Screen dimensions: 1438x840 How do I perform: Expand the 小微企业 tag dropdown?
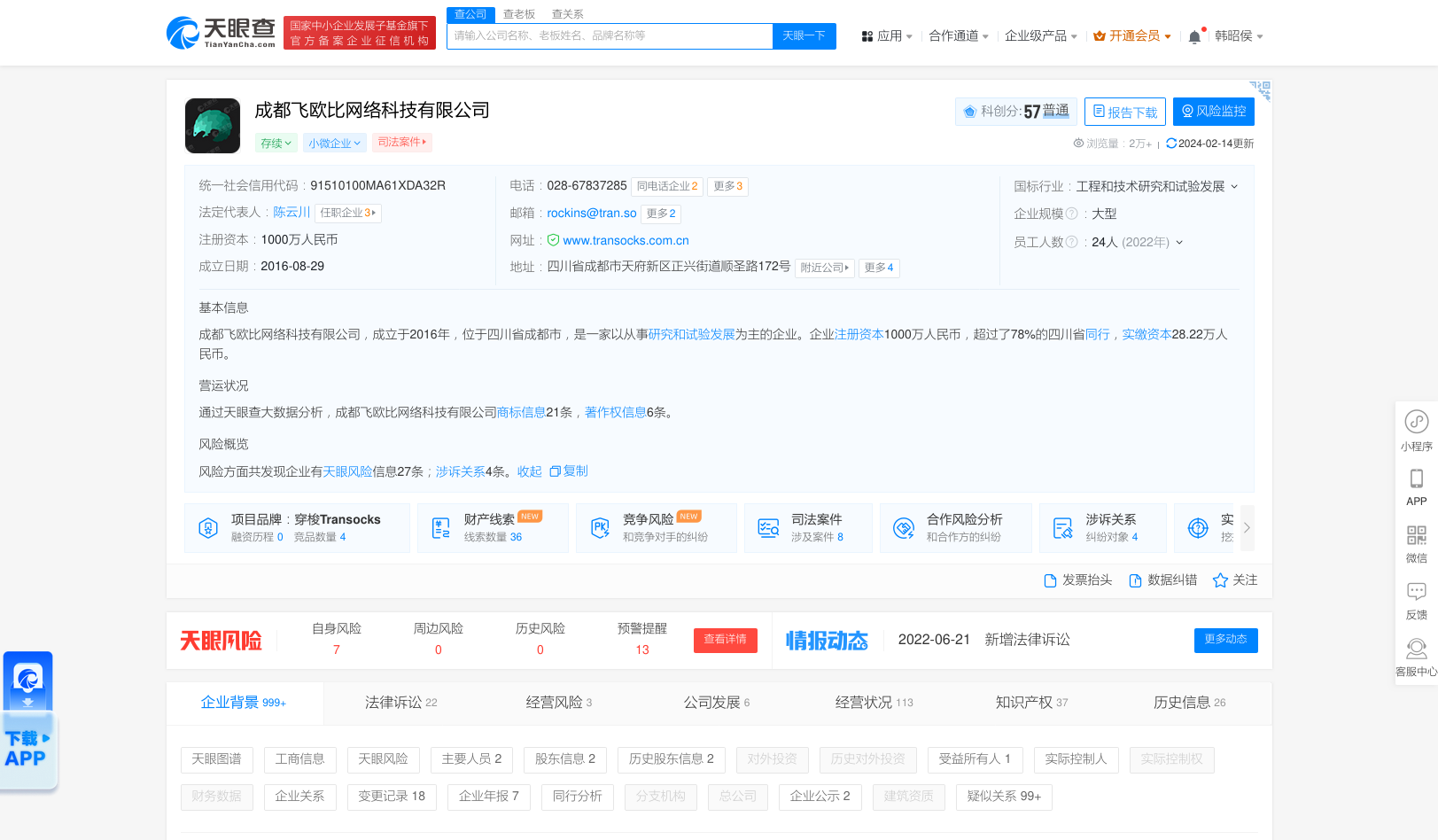(x=334, y=143)
